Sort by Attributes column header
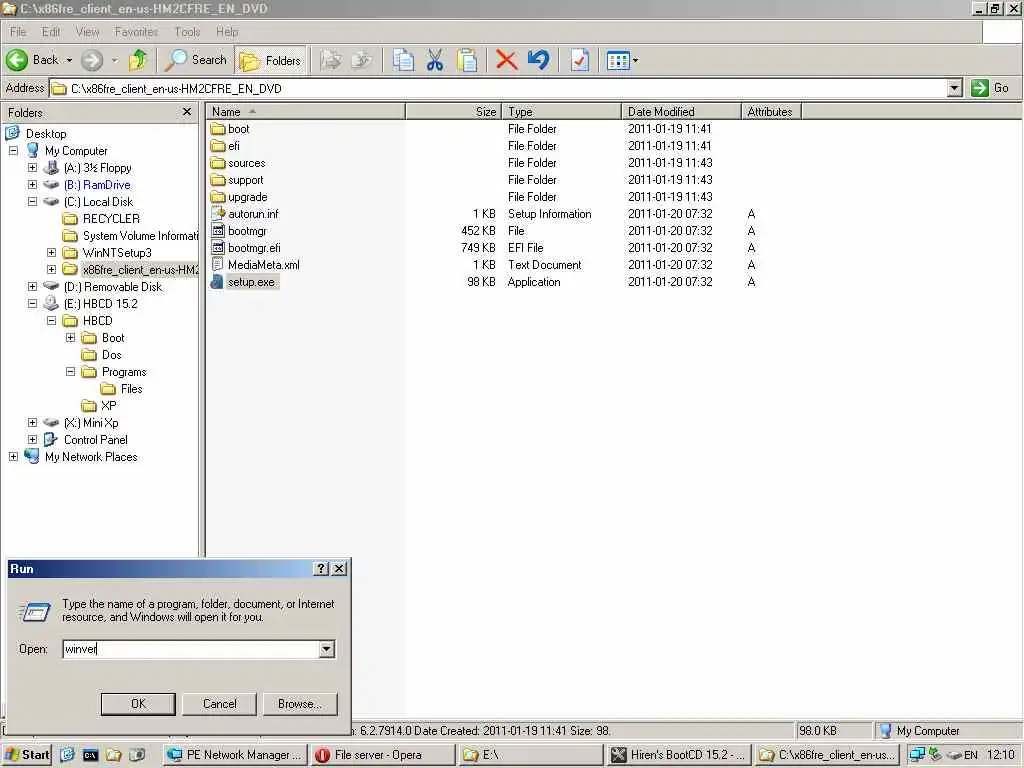This screenshot has width=1024, height=768. [x=771, y=112]
